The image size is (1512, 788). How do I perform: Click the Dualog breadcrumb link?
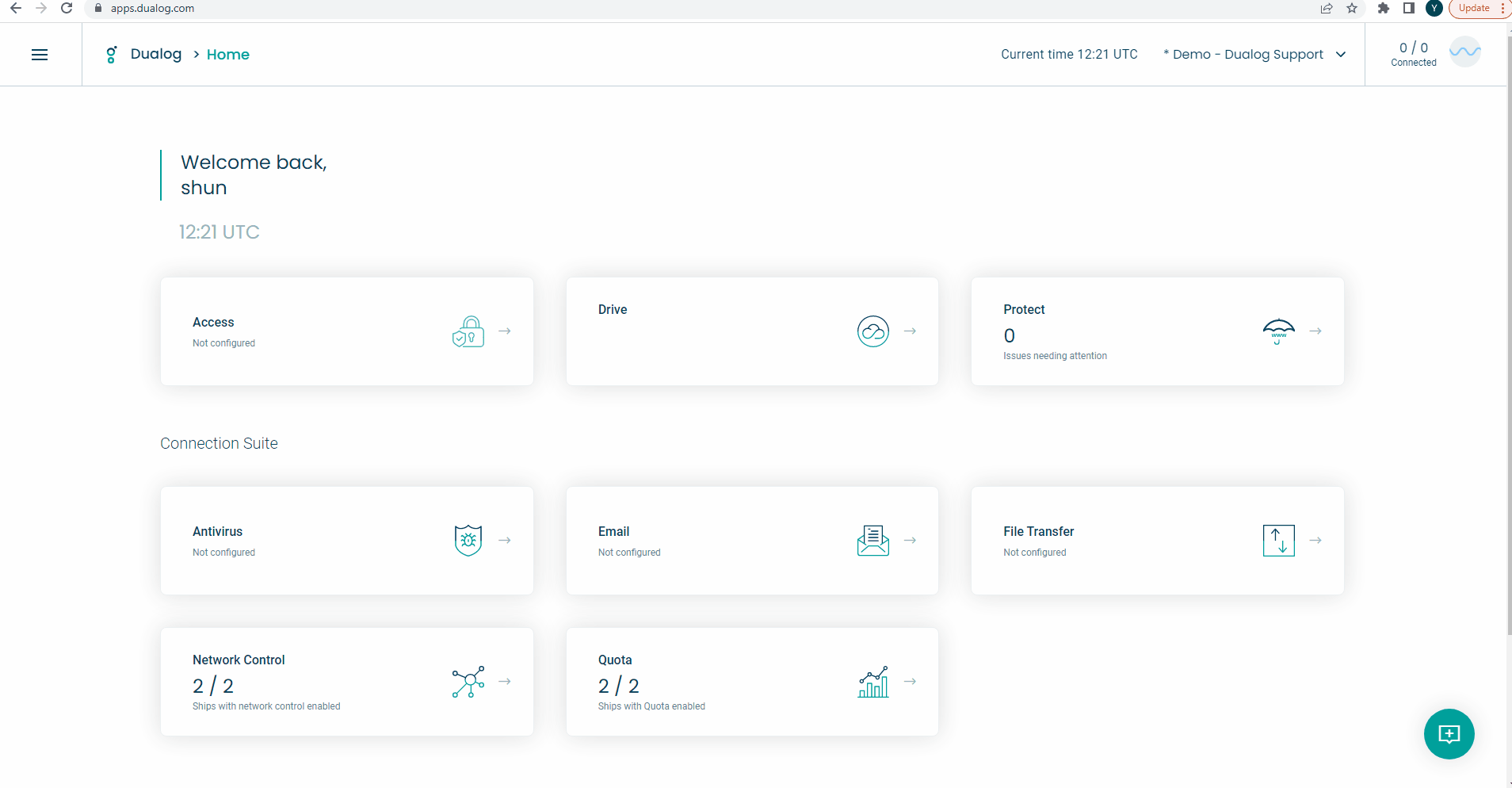click(x=156, y=54)
